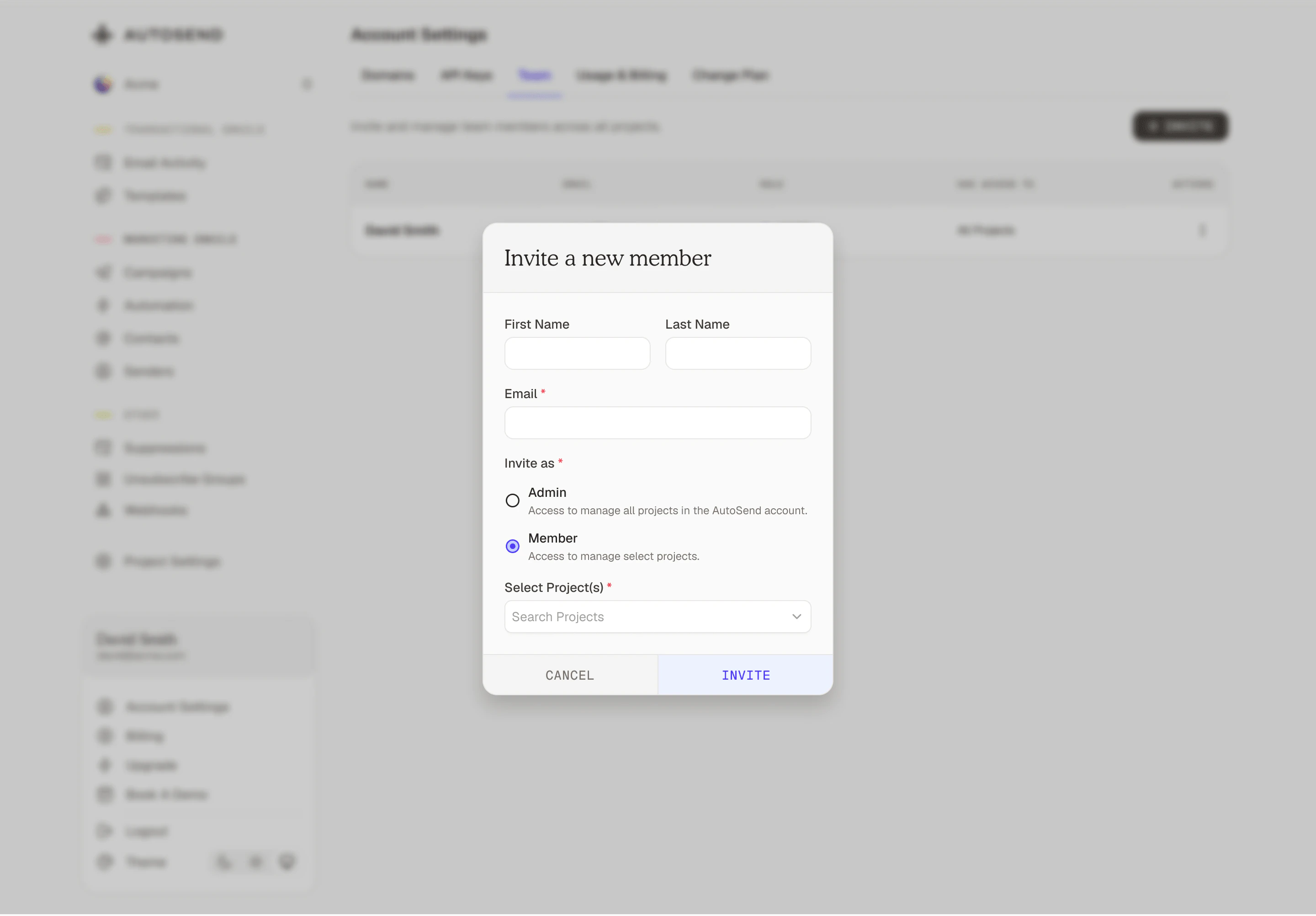Click the Last Name input field
The image size is (1316, 916).
click(x=738, y=353)
